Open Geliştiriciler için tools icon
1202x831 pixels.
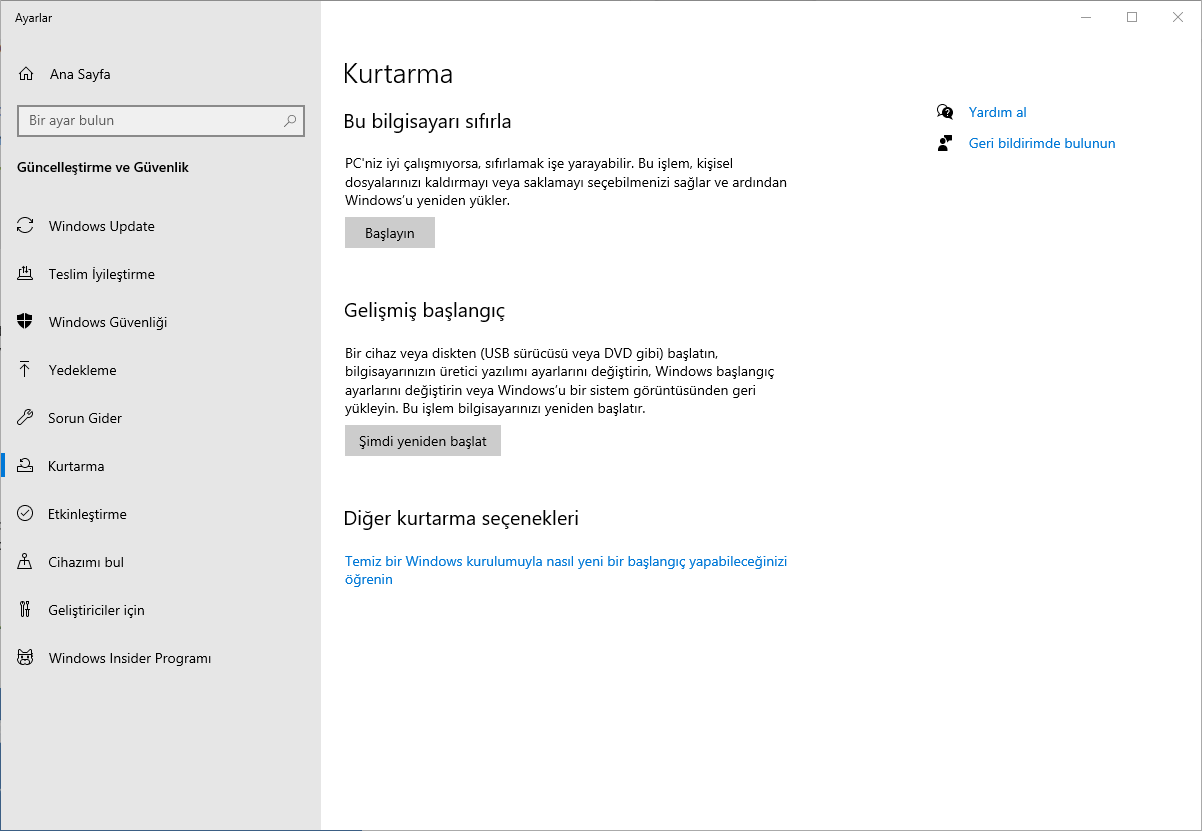(26, 610)
